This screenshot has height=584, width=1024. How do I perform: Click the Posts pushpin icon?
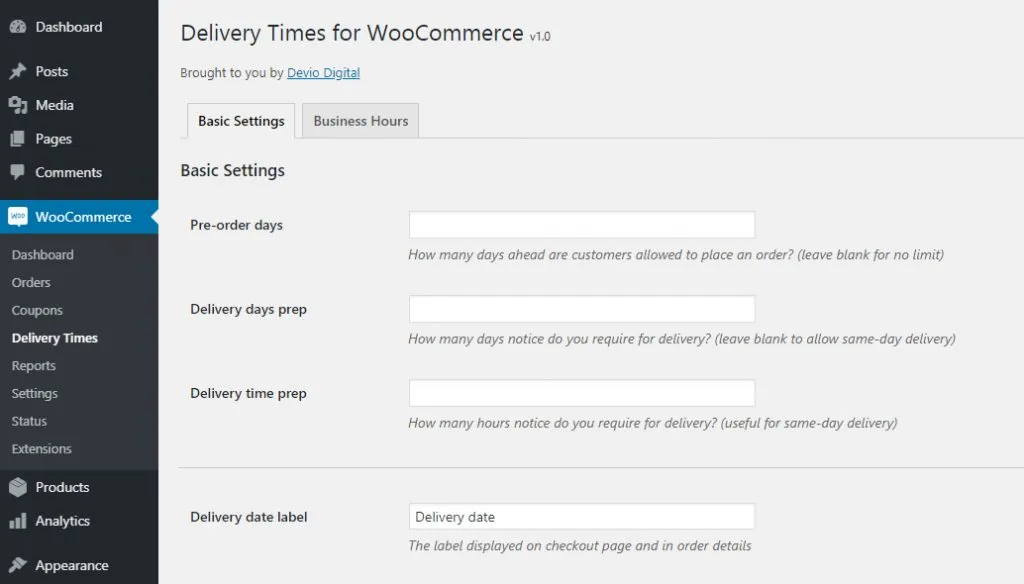(x=18, y=71)
